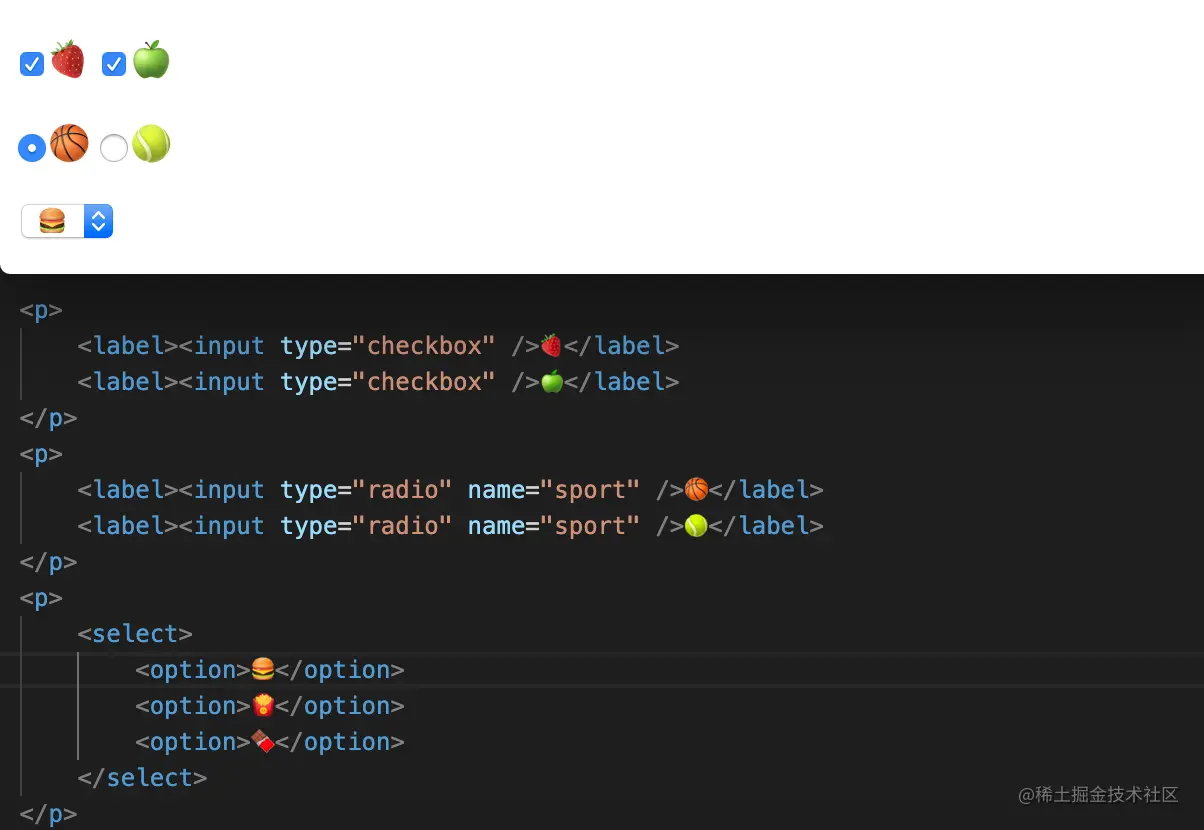Click the chocolate bar emoji in the code
Viewport: 1204px width, 830px height.
(263, 741)
